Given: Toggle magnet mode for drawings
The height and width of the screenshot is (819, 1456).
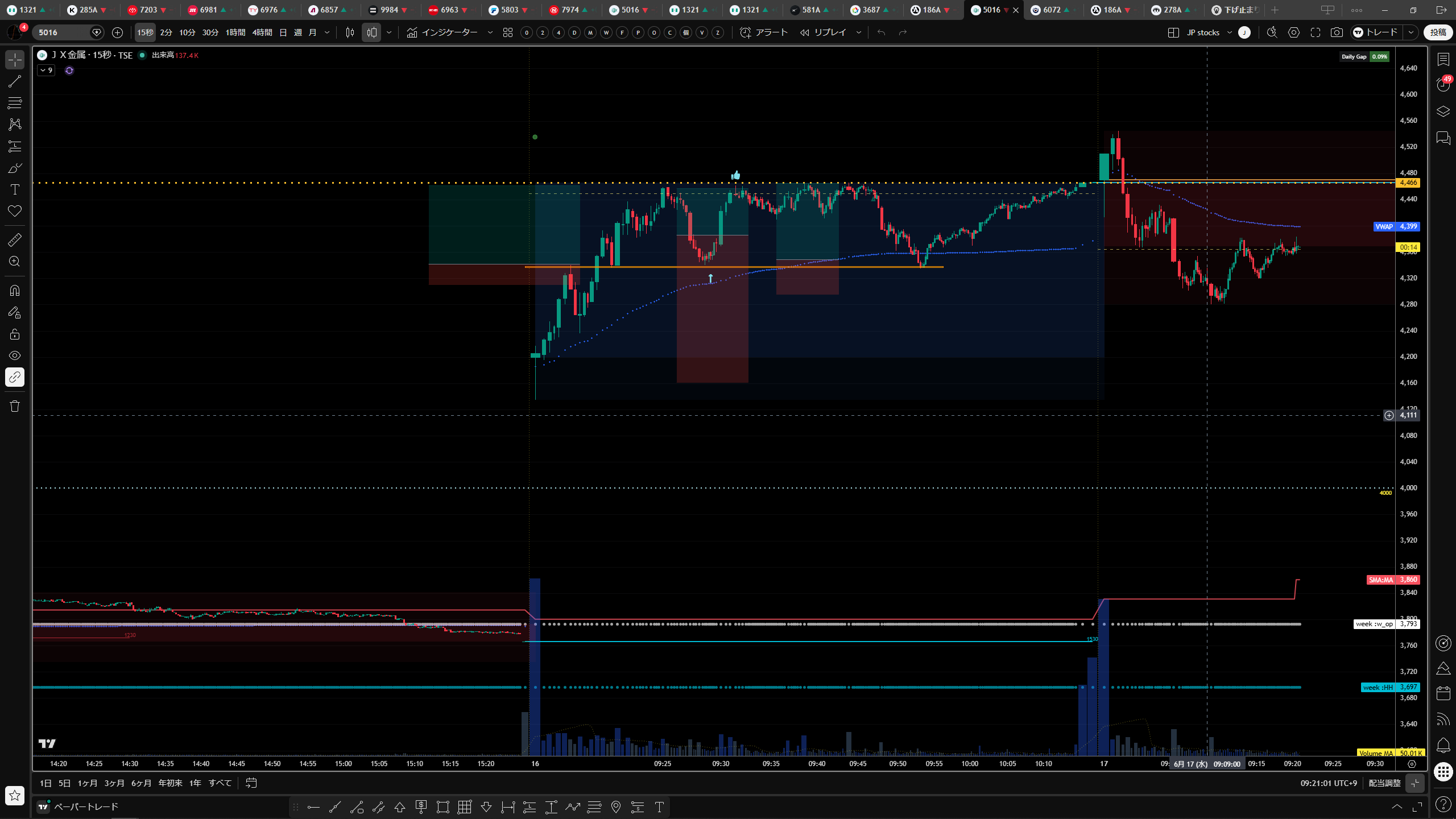Looking at the screenshot, I should click(15, 291).
